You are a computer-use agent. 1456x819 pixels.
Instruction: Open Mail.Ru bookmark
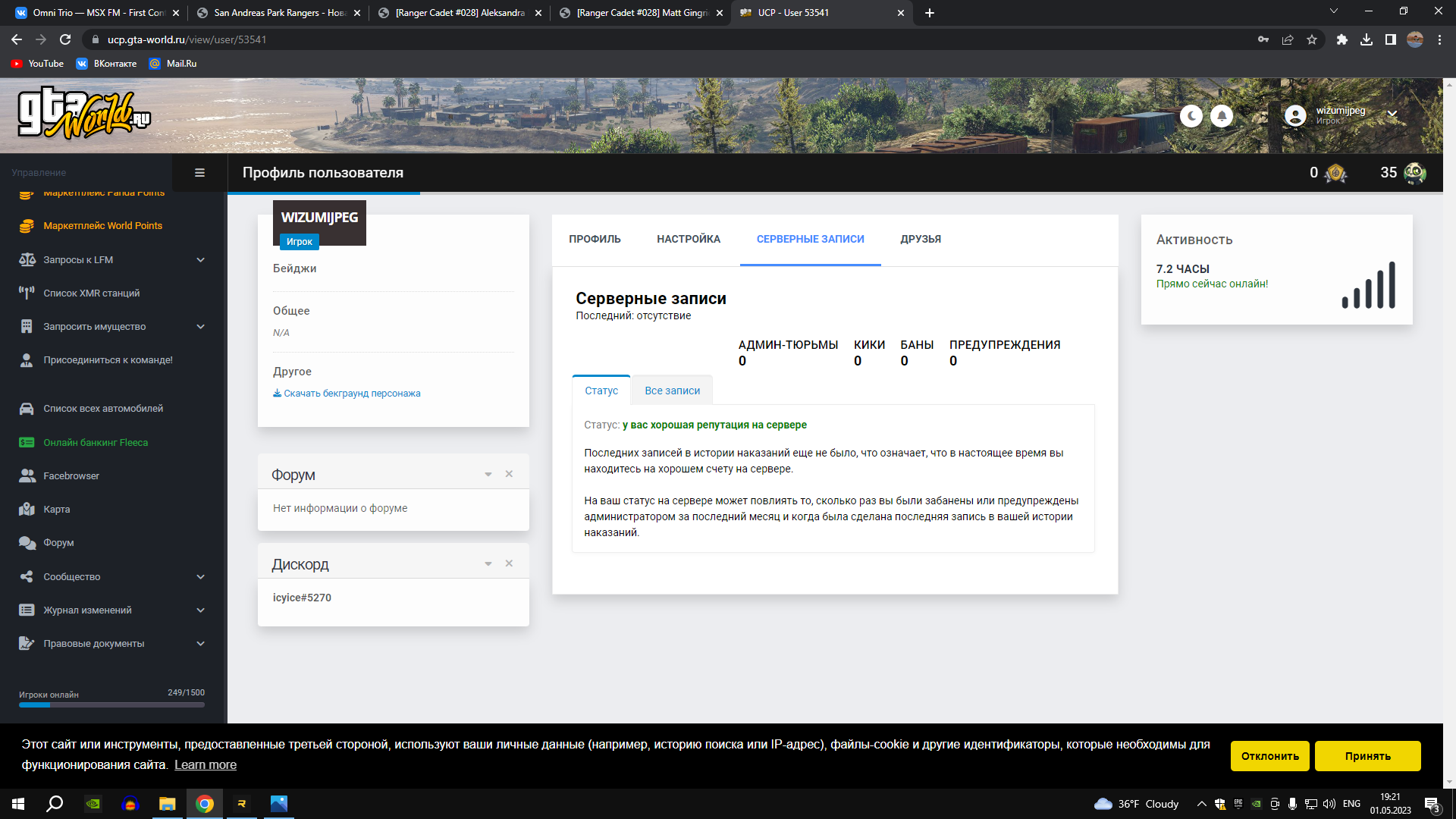point(173,64)
